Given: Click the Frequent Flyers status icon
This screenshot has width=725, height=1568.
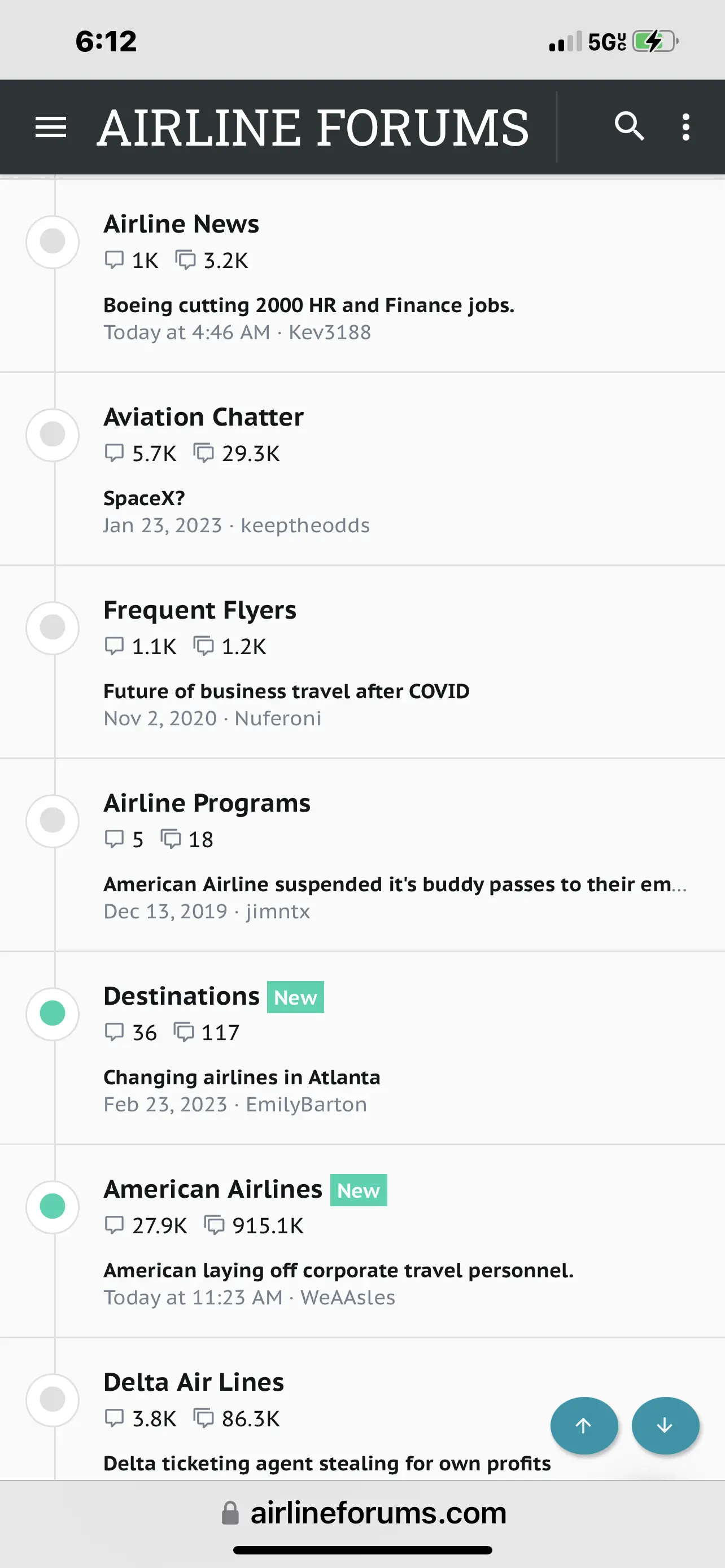Looking at the screenshot, I should [x=53, y=628].
